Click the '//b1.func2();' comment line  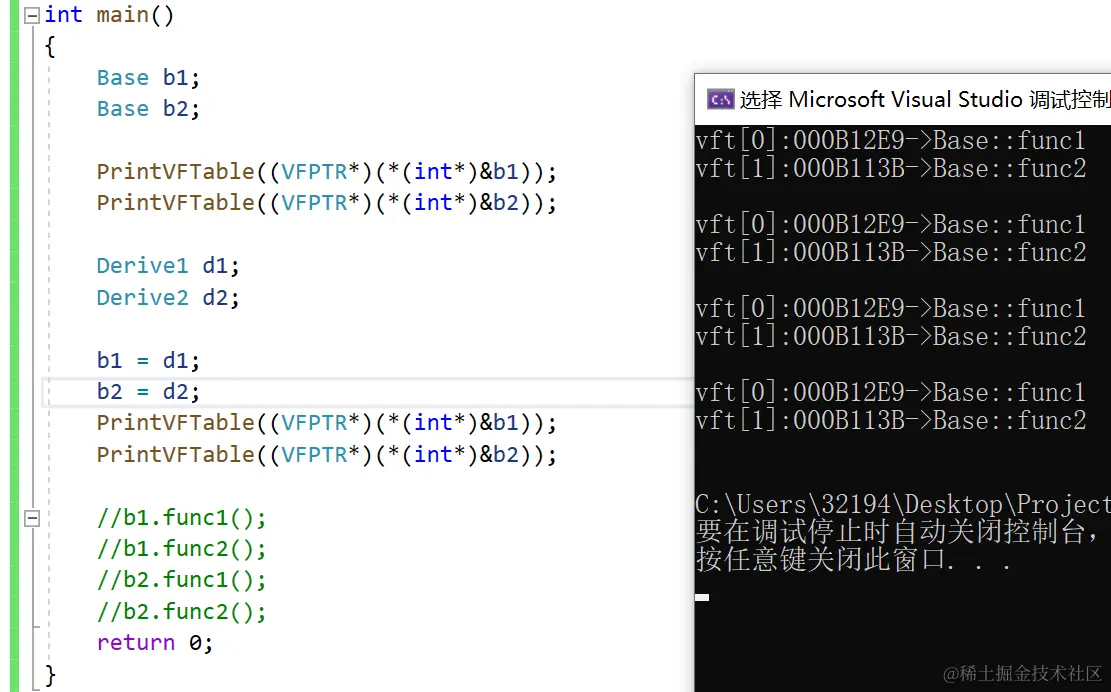tap(181, 549)
